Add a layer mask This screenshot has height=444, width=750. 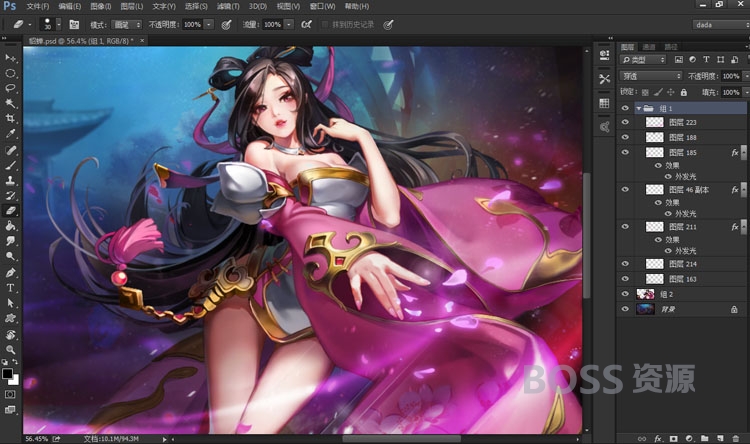673,438
